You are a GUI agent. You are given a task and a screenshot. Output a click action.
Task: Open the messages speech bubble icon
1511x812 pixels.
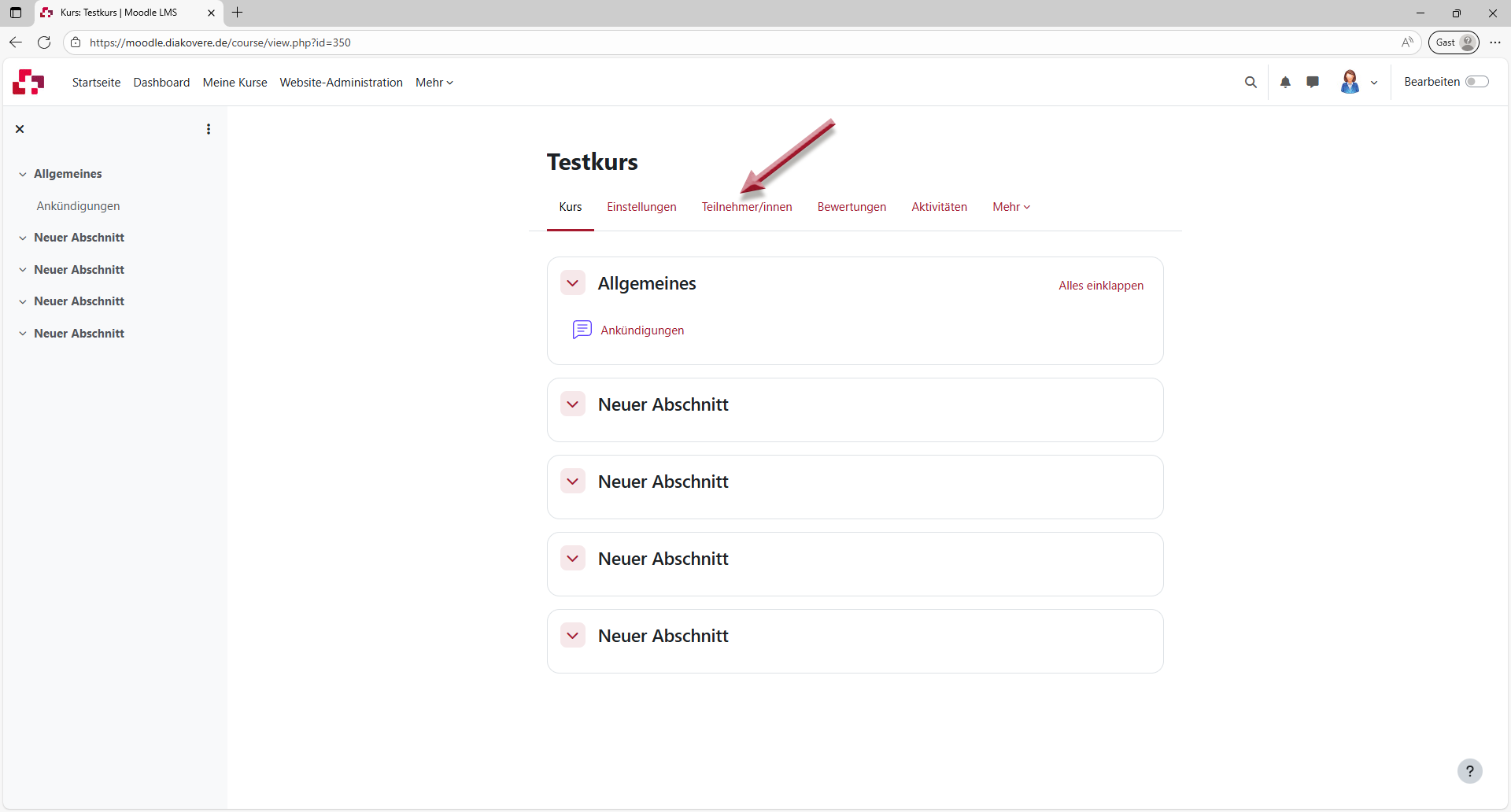[x=1312, y=82]
